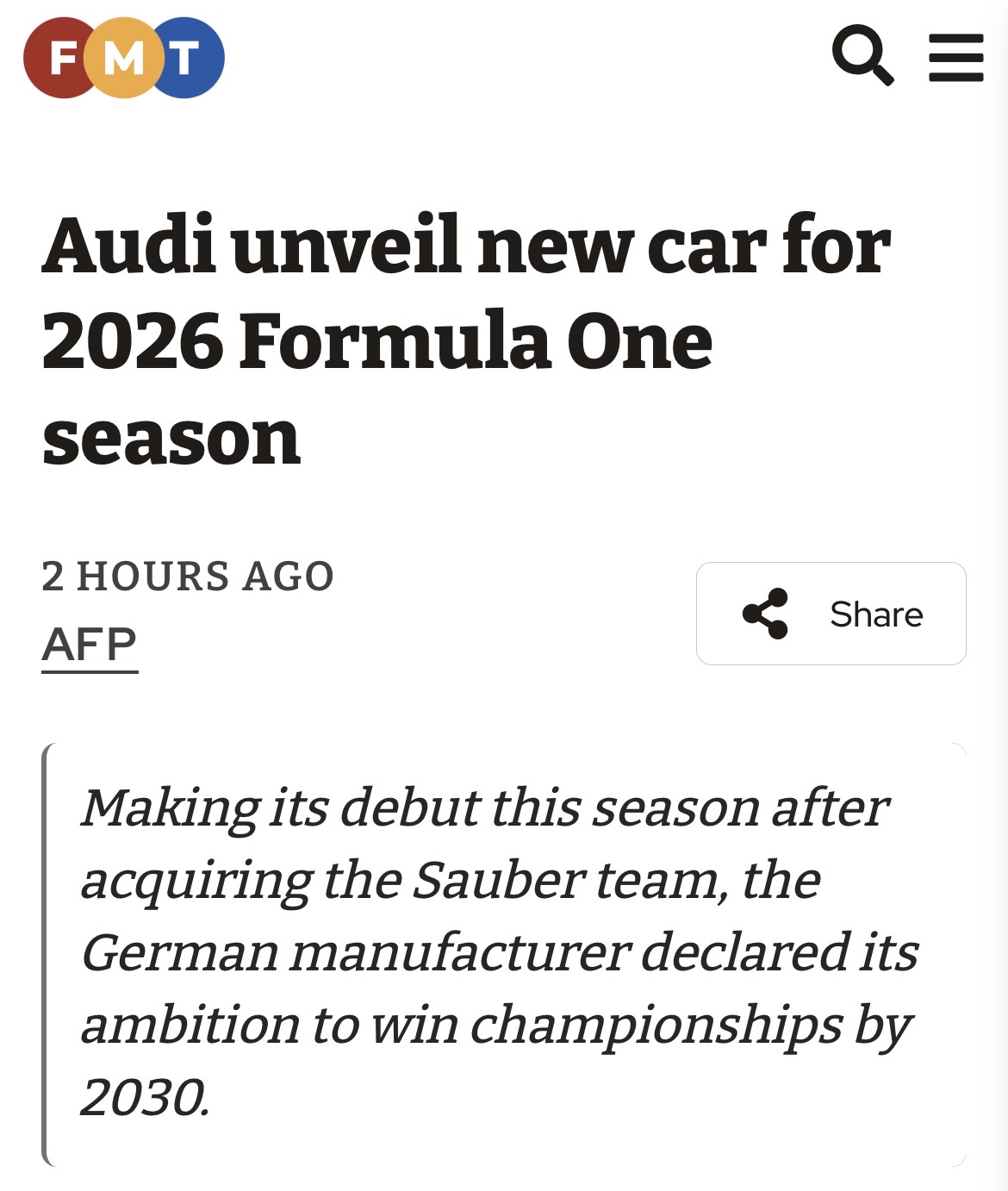The height and width of the screenshot is (1191, 1008).
Task: Click "2026" in the article headline
Action: (133, 342)
